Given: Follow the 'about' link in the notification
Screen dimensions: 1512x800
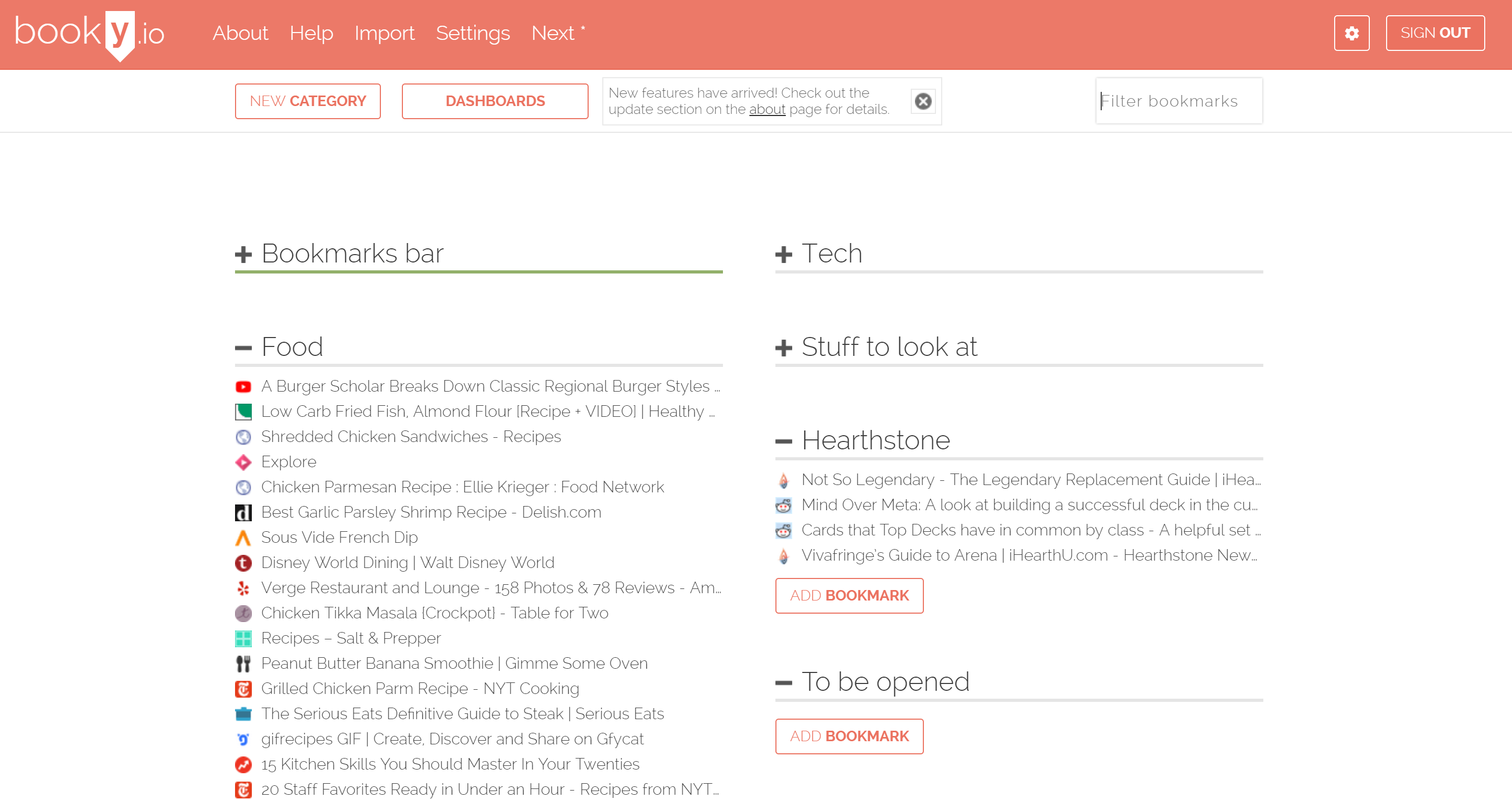Looking at the screenshot, I should click(x=766, y=109).
